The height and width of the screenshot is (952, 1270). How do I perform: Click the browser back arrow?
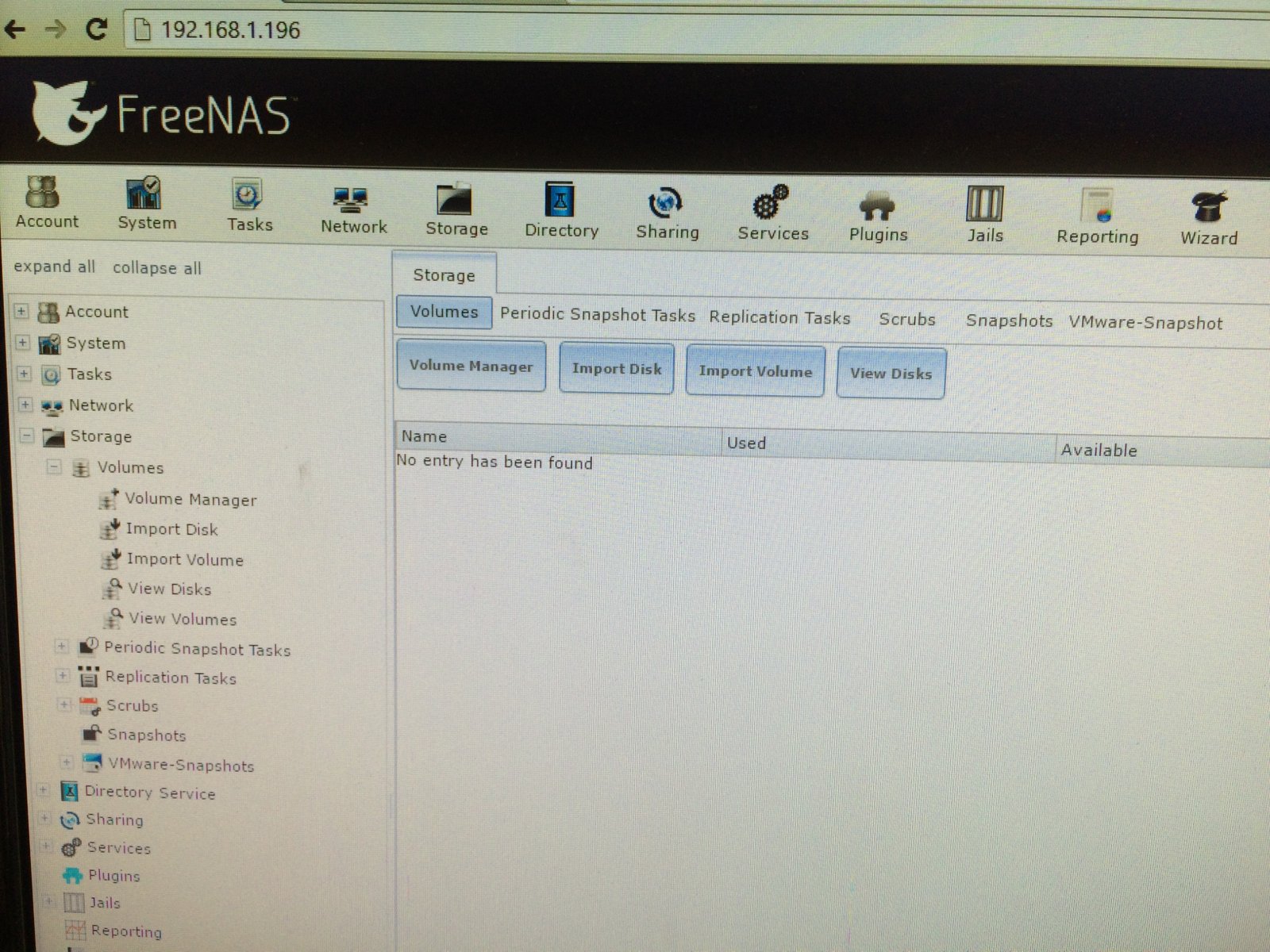[15, 30]
